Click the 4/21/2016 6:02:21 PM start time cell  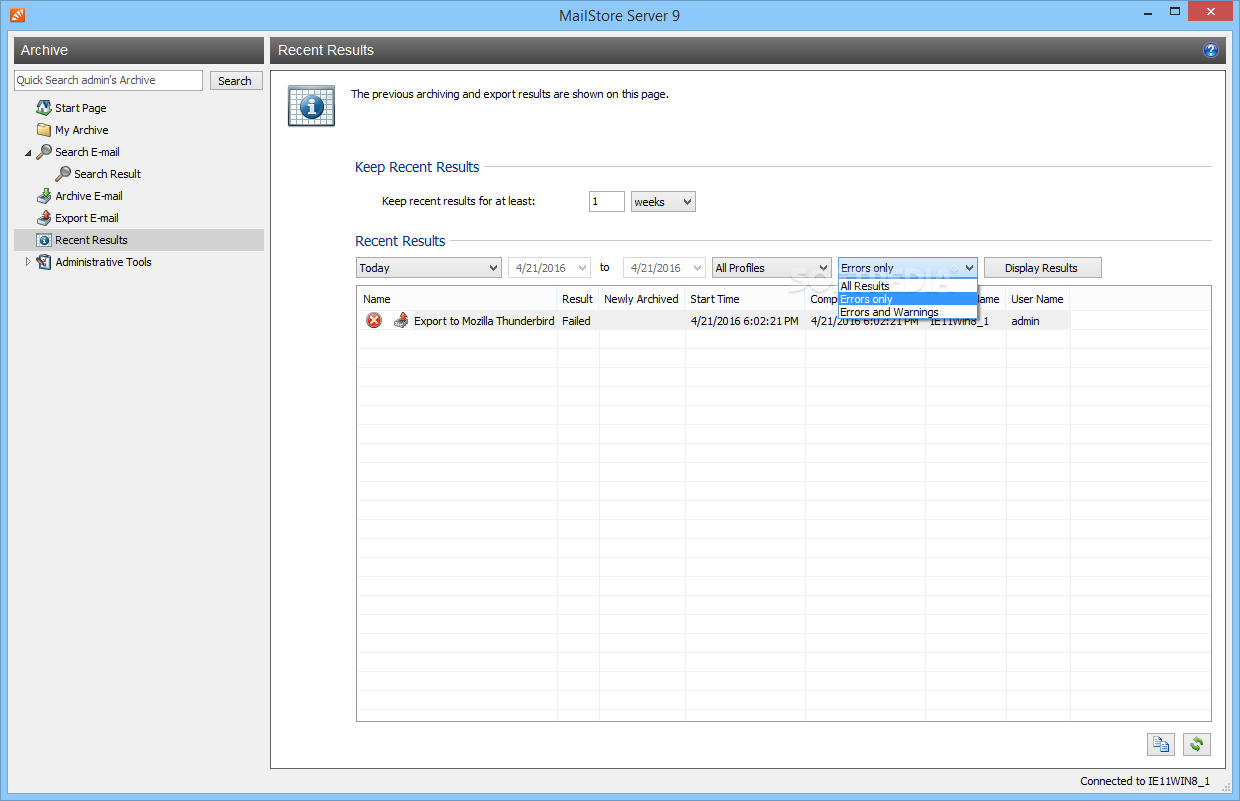pyautogui.click(x=745, y=321)
